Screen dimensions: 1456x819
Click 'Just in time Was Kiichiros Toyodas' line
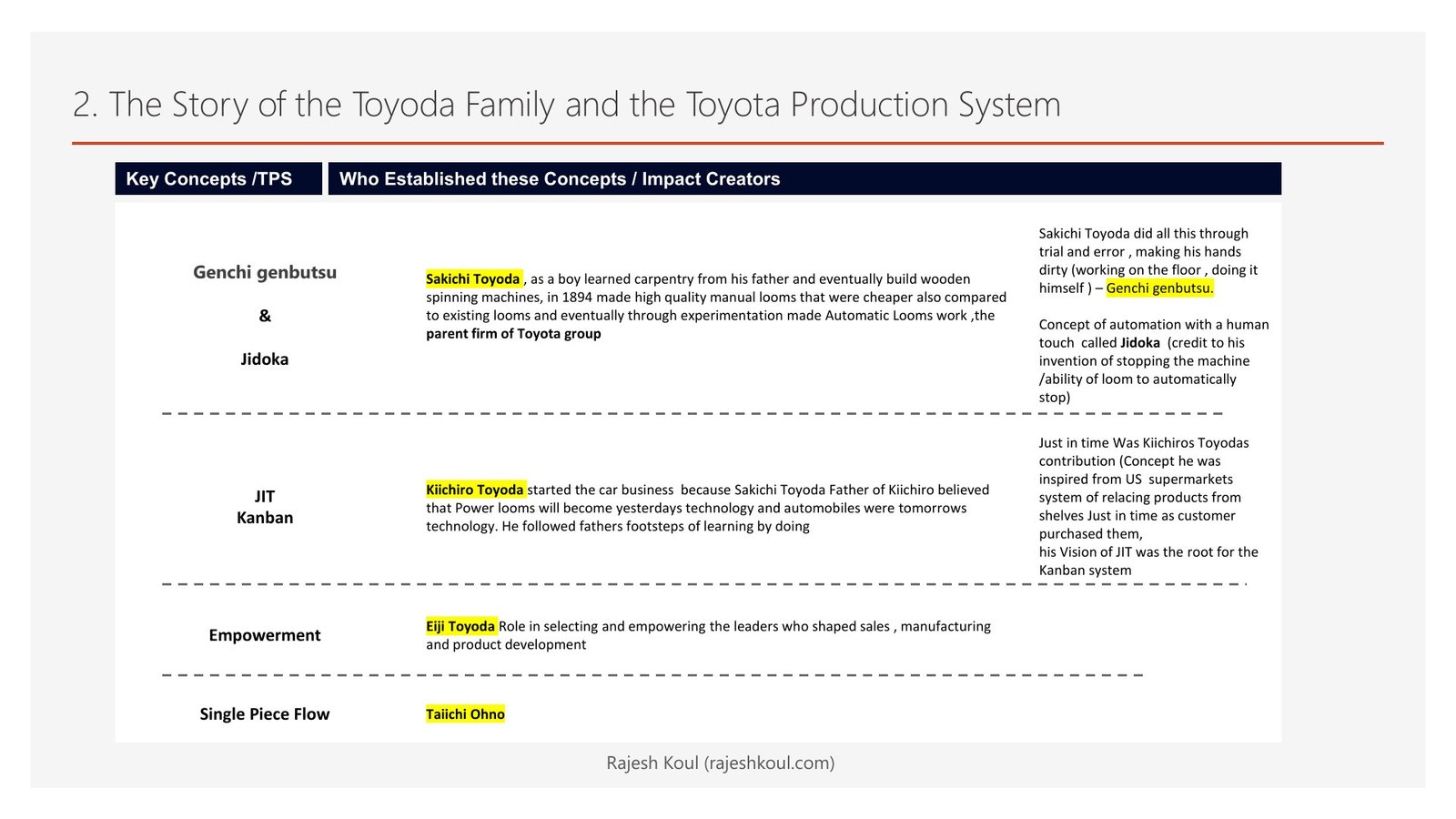tap(1144, 442)
